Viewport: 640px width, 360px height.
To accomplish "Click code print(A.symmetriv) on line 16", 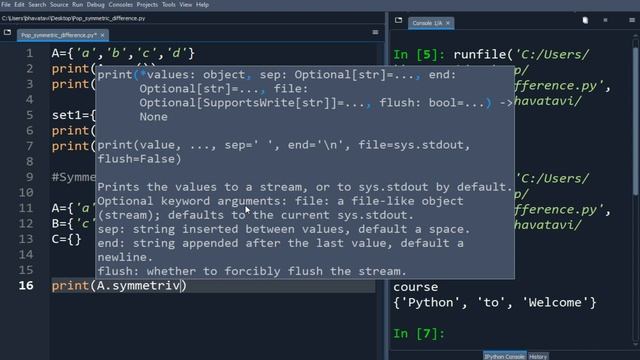I will coord(119,285).
